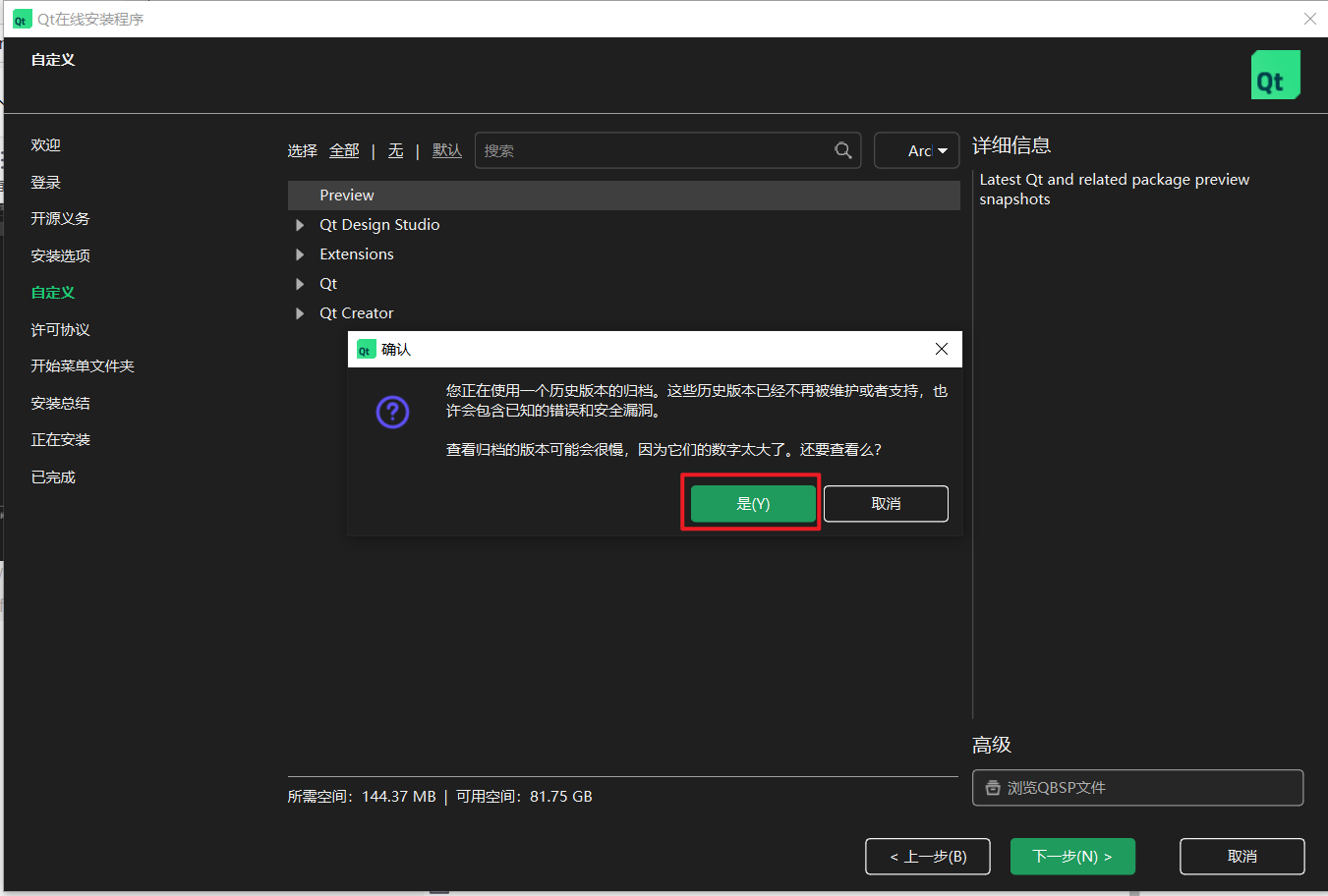Expand the Qt Creator tree node
The width and height of the screenshot is (1328, 896).
coord(300,313)
